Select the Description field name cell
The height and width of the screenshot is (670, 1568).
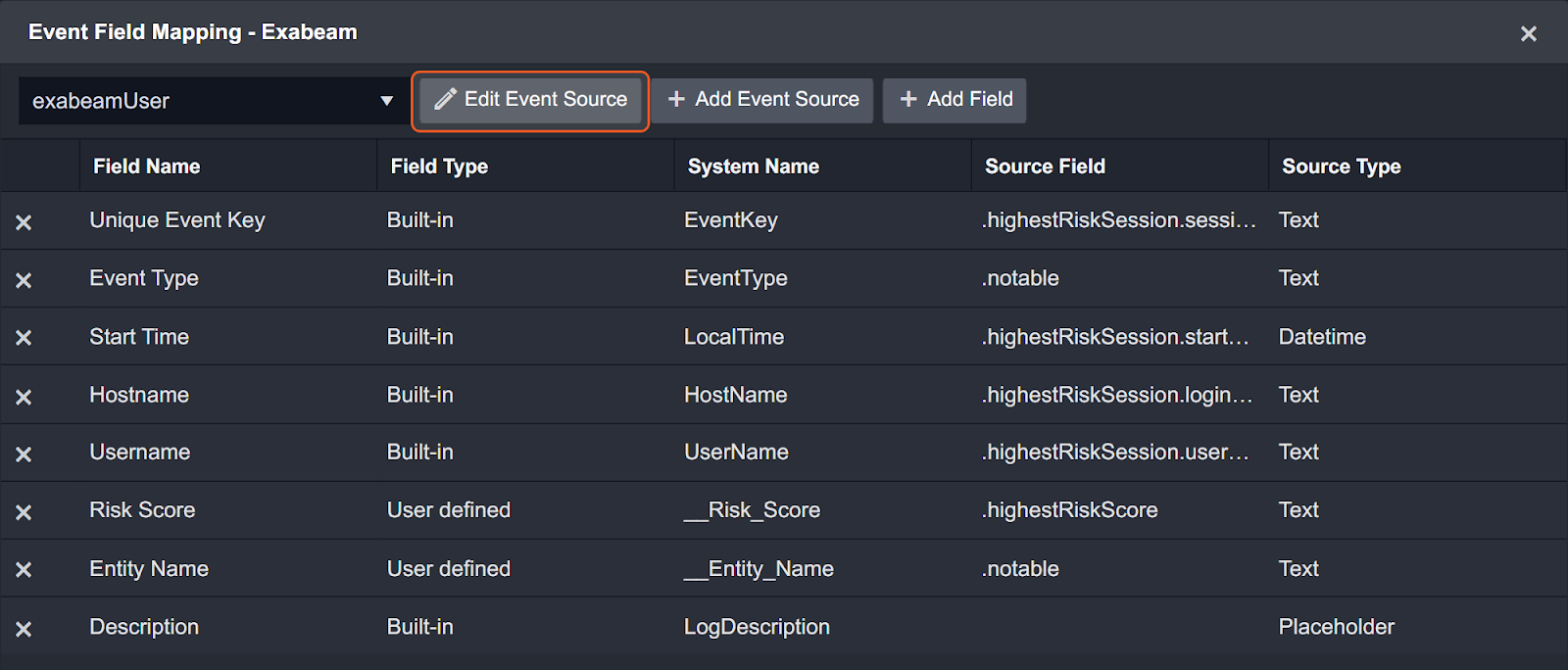point(144,627)
